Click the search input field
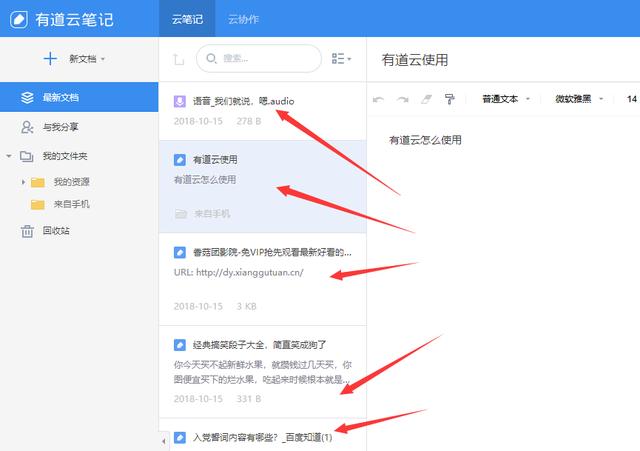Screen dimensions: 640x451 point(259,58)
